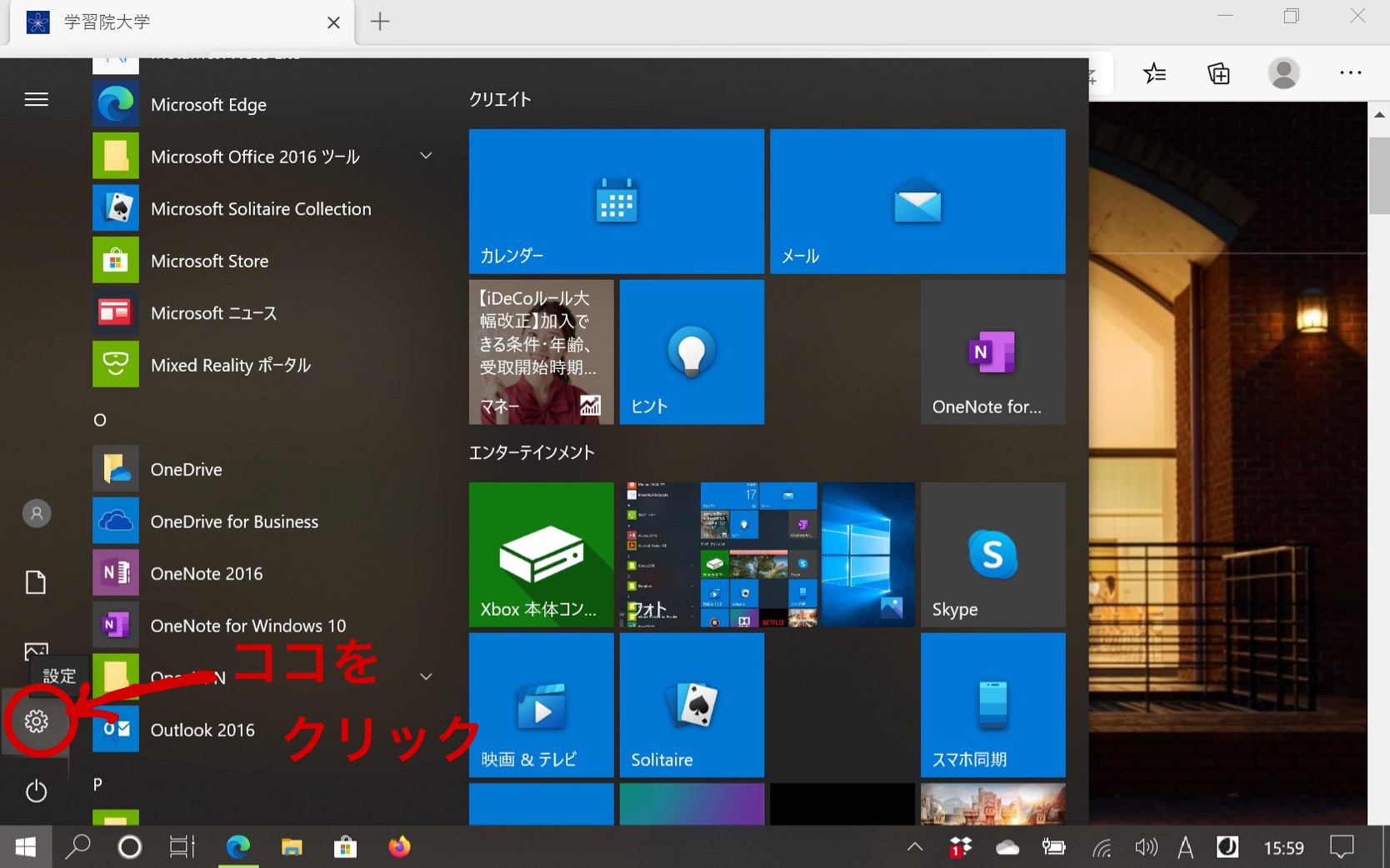
Task: Click the Edge scrollbar up arrow
Action: [x=1378, y=114]
